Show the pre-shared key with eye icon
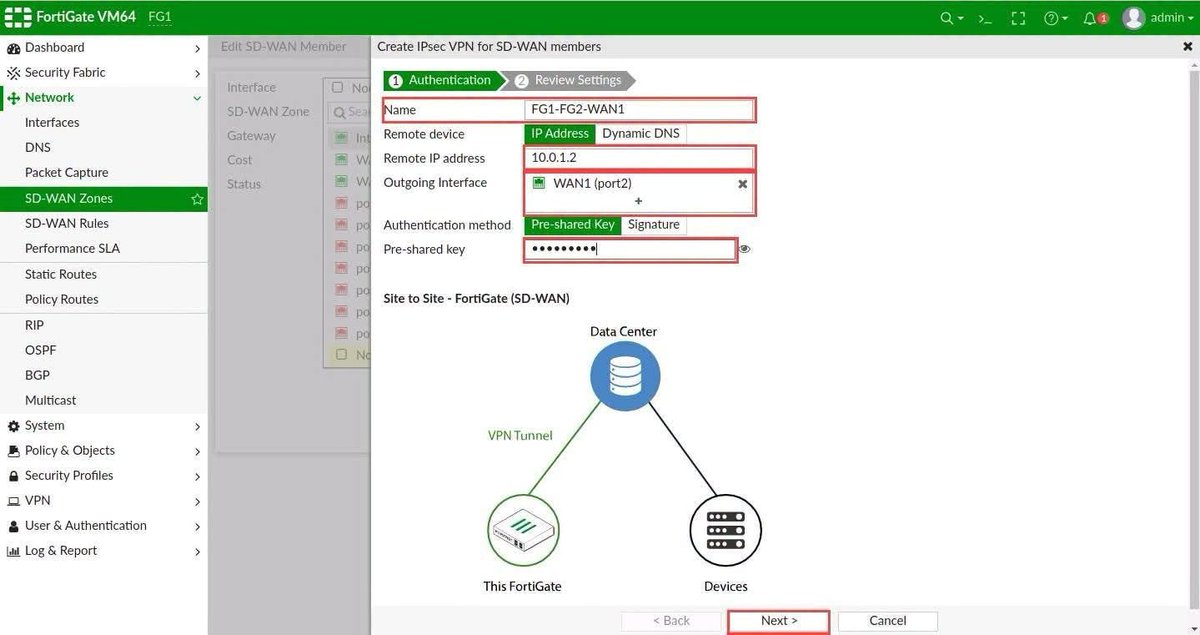The height and width of the screenshot is (635, 1200). [x=745, y=249]
